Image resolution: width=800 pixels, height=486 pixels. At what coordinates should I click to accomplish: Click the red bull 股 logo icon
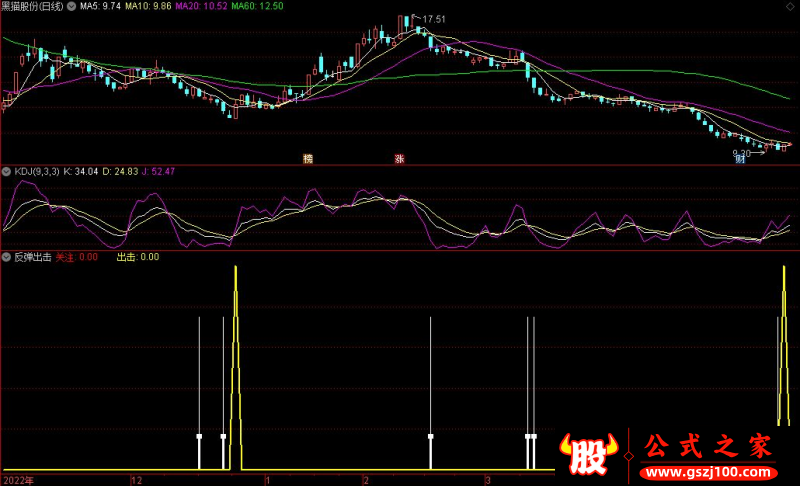pyautogui.click(x=590, y=455)
